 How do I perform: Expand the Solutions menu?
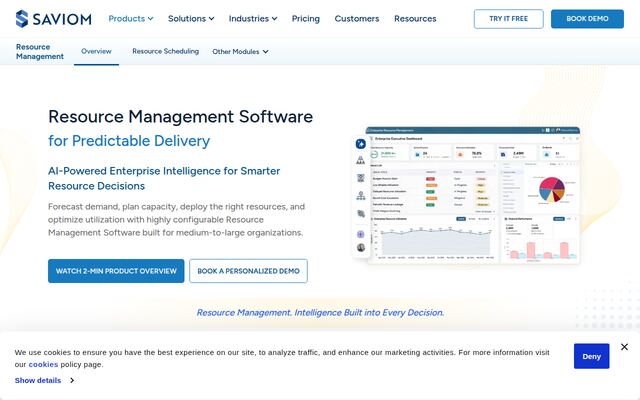coord(191,19)
